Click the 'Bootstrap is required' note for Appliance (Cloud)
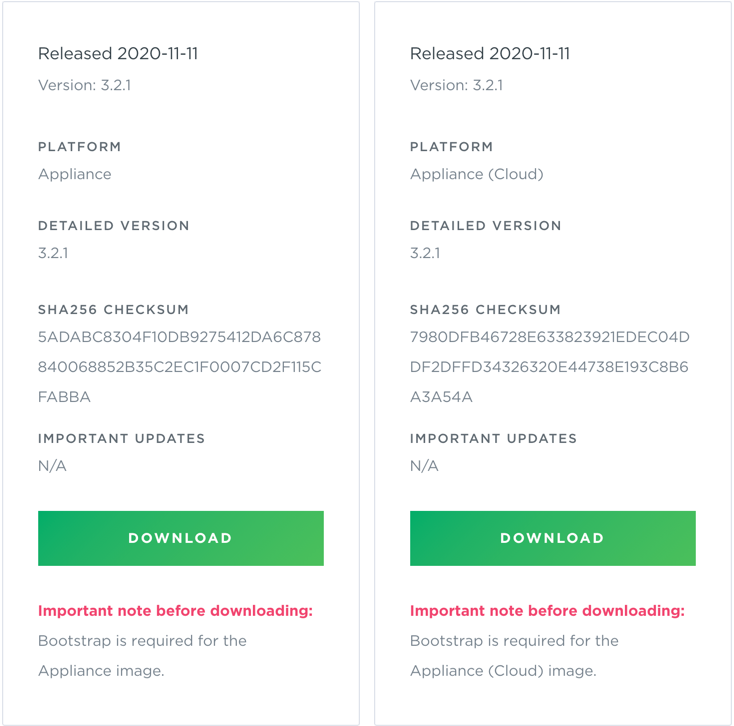Viewport: 734px width, 726px height. click(514, 655)
